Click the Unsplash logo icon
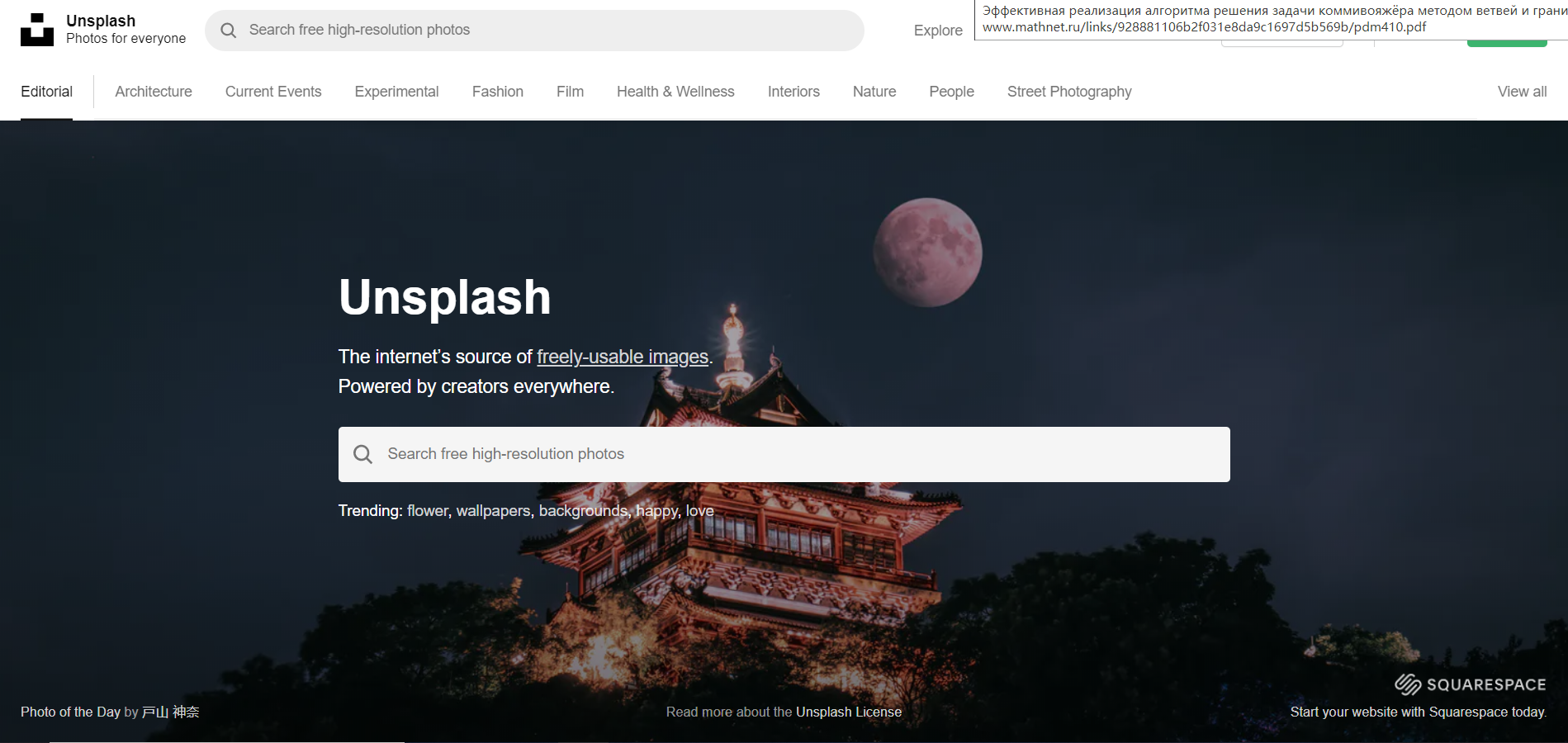The width and height of the screenshot is (1568, 743). [37, 30]
